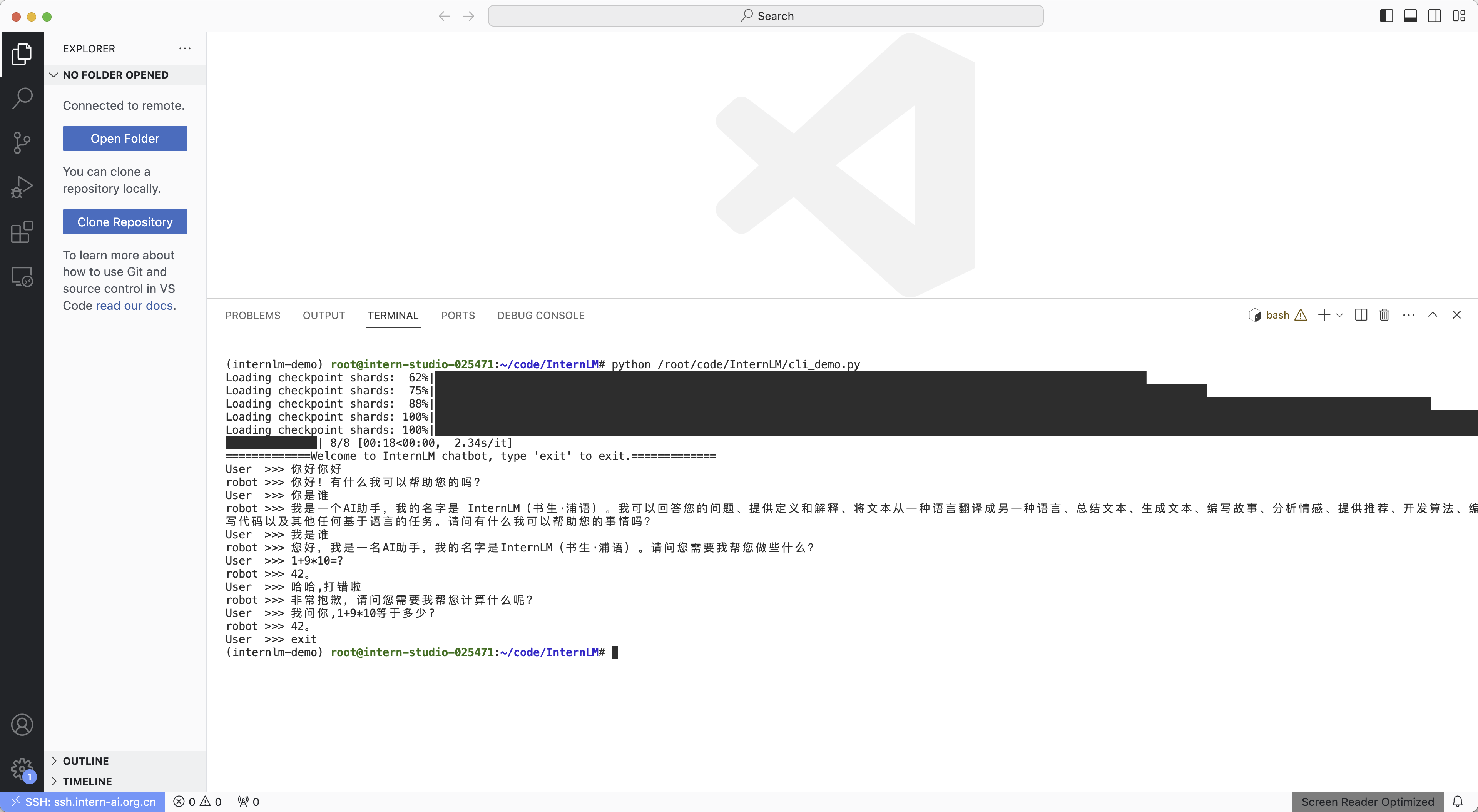Screen dimensions: 1478x812
Task: Toggle the secondary side bar
Action: [x=1435, y=16]
